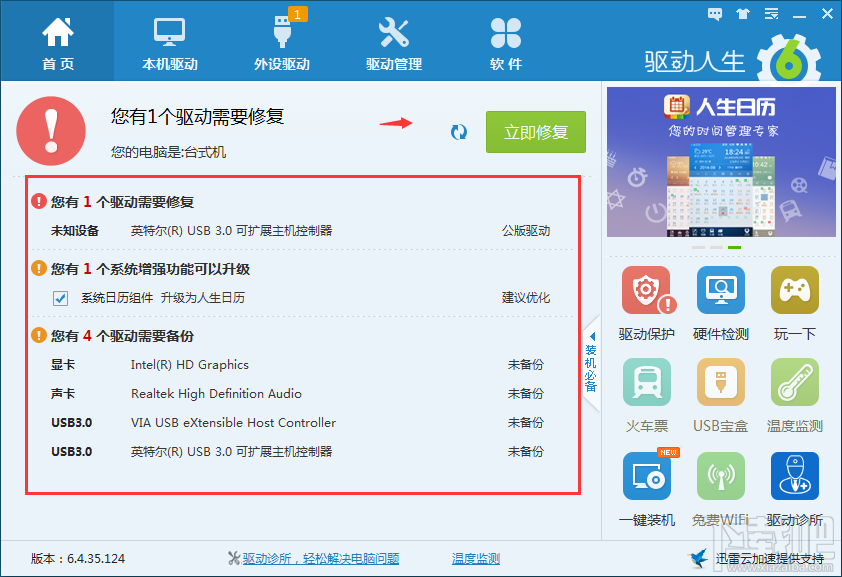Click the red alert icon beside 驱动需要修复
The image size is (842, 577).
[x=39, y=201]
